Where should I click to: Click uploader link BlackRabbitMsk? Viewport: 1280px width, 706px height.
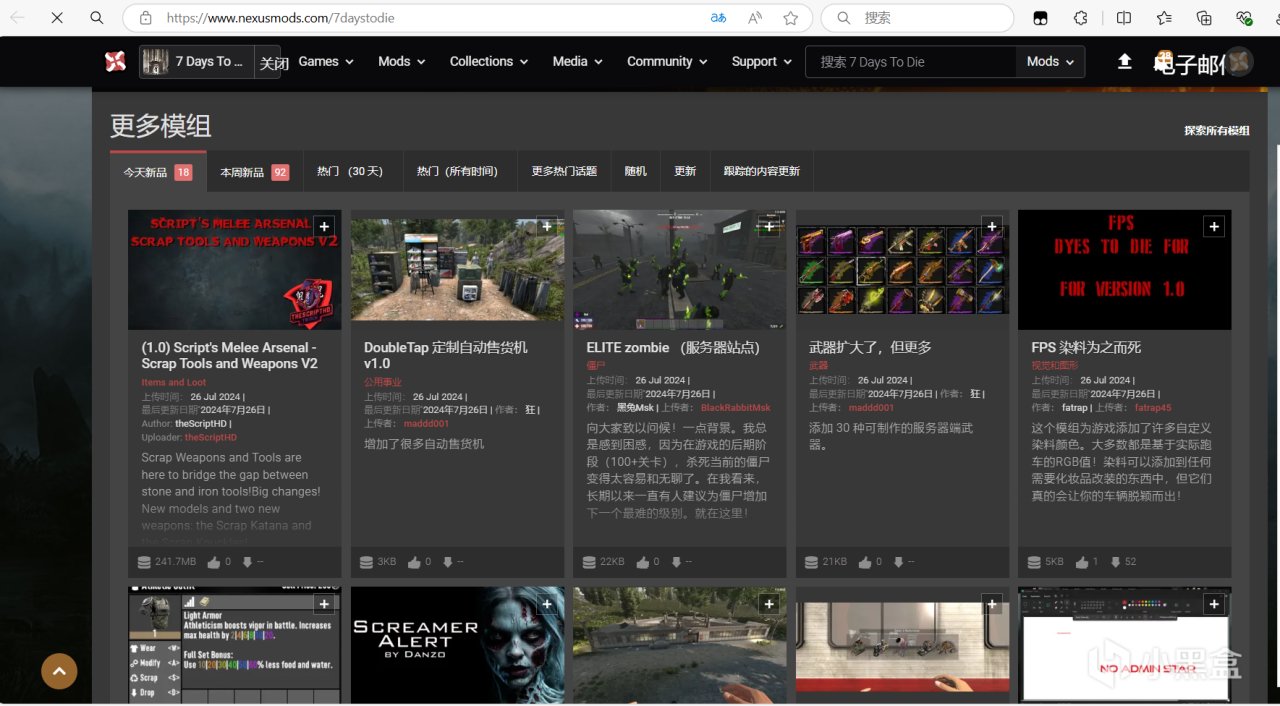736,408
